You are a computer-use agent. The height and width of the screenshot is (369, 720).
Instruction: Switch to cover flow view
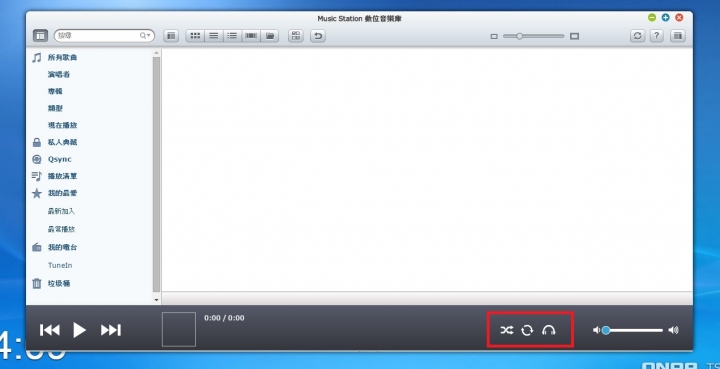click(x=251, y=35)
